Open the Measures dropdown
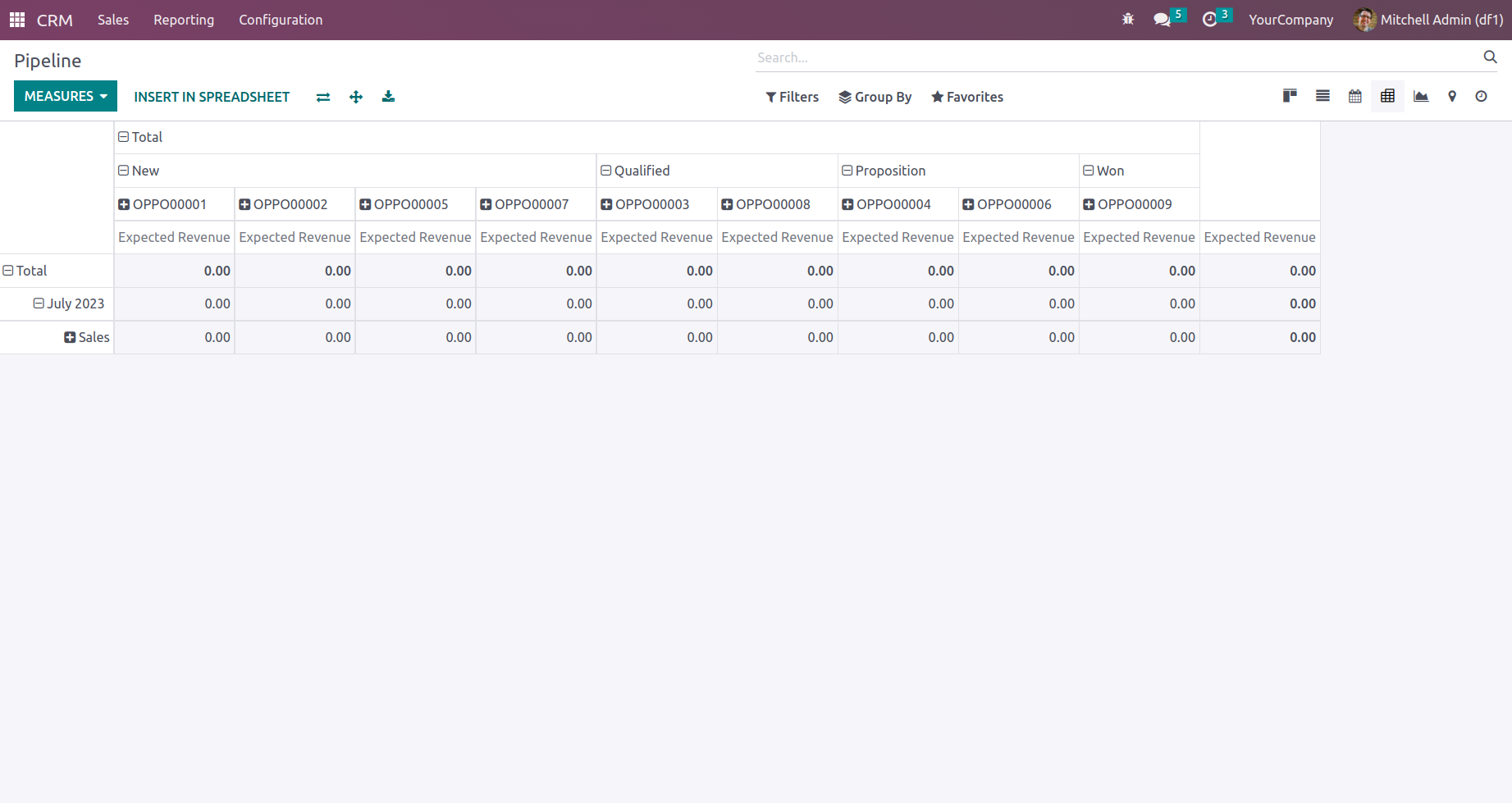 pos(66,96)
